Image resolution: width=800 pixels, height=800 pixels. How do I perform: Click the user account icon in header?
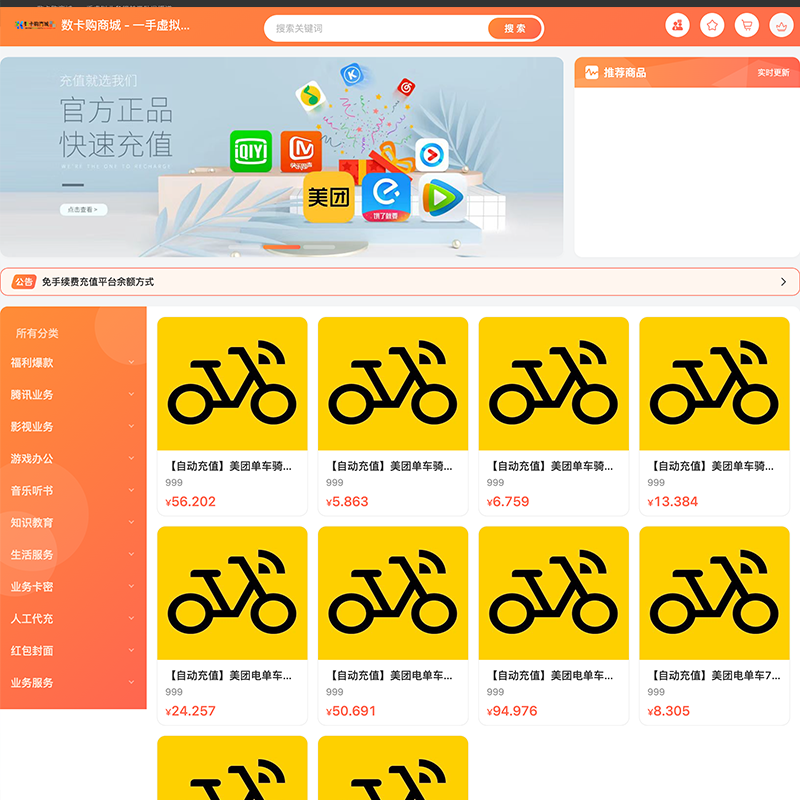click(678, 26)
